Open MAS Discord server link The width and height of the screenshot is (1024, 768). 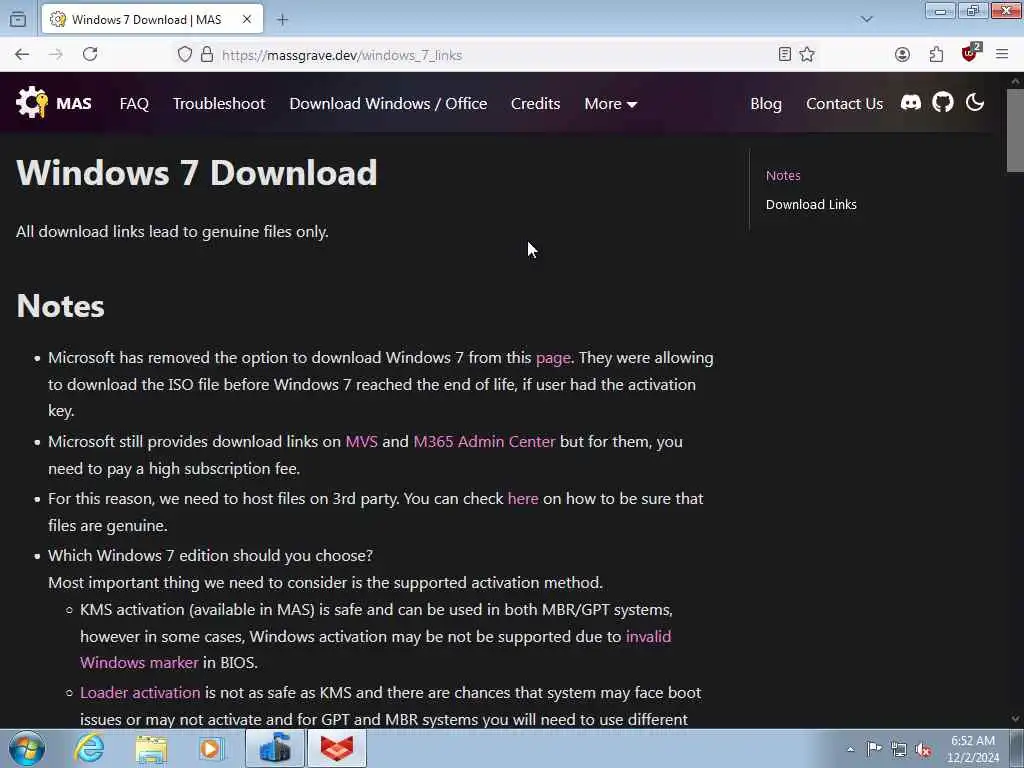910,103
